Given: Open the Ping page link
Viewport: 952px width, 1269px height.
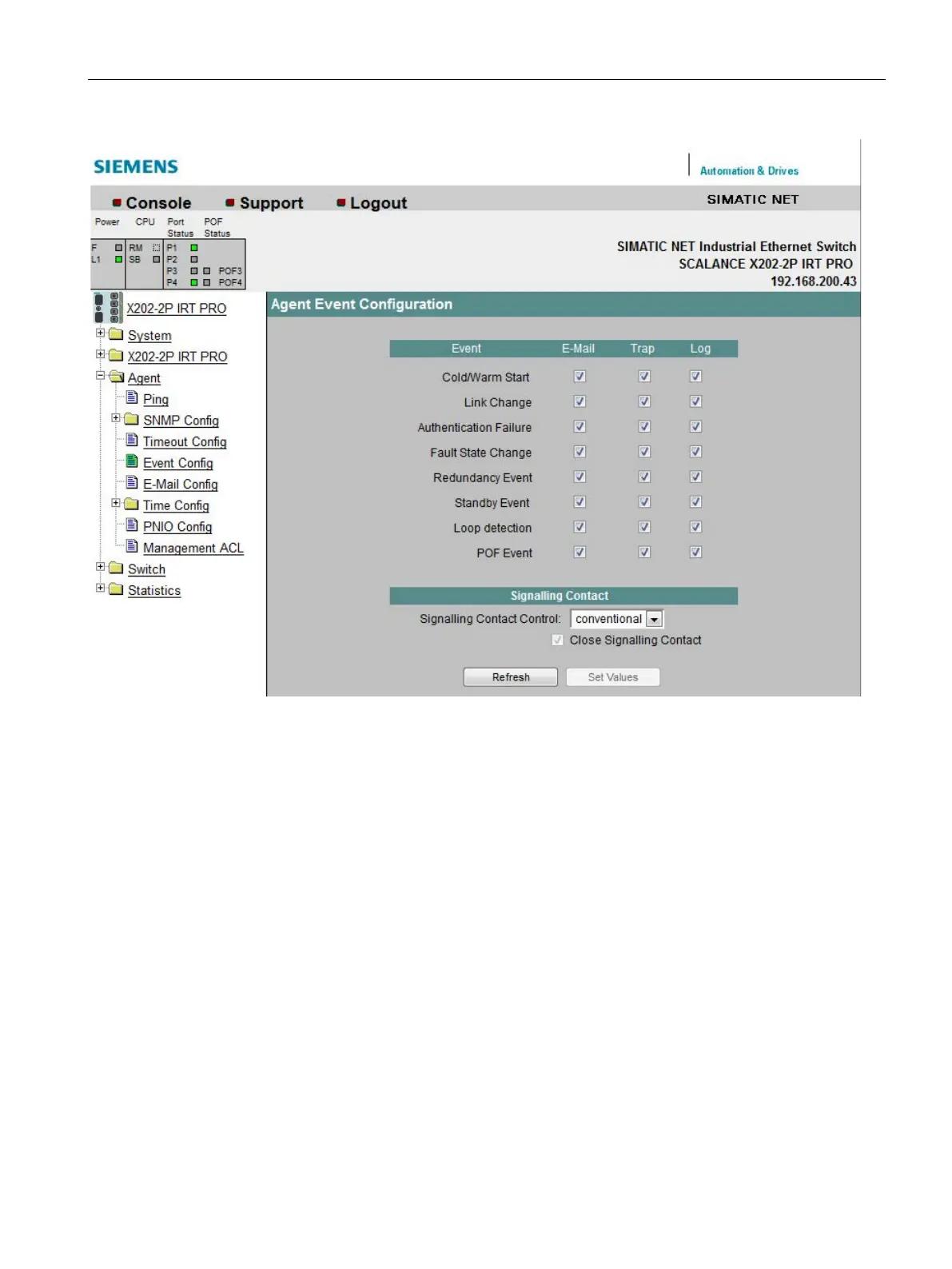Looking at the screenshot, I should 156,399.
